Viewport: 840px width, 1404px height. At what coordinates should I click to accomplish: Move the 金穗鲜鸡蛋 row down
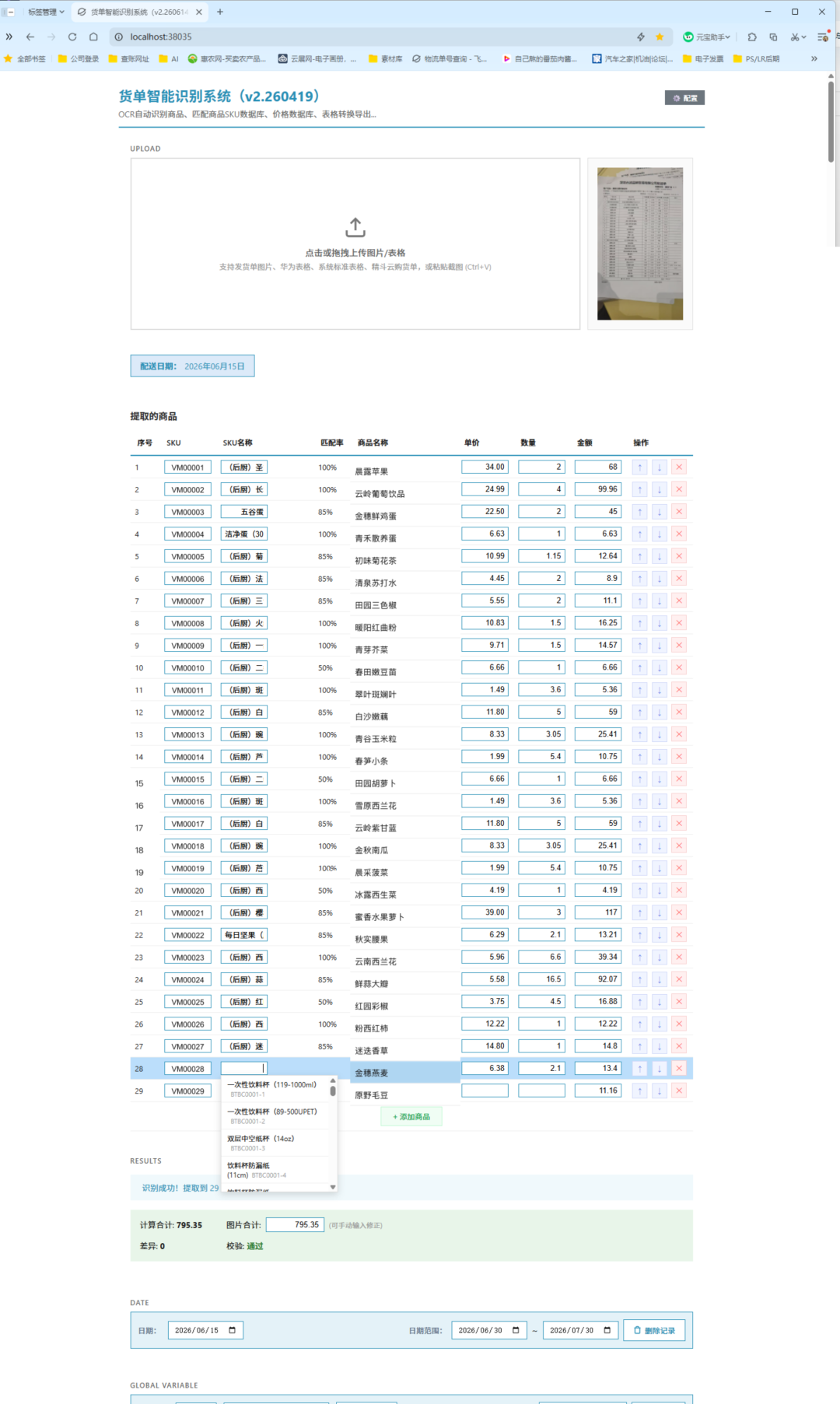660,512
